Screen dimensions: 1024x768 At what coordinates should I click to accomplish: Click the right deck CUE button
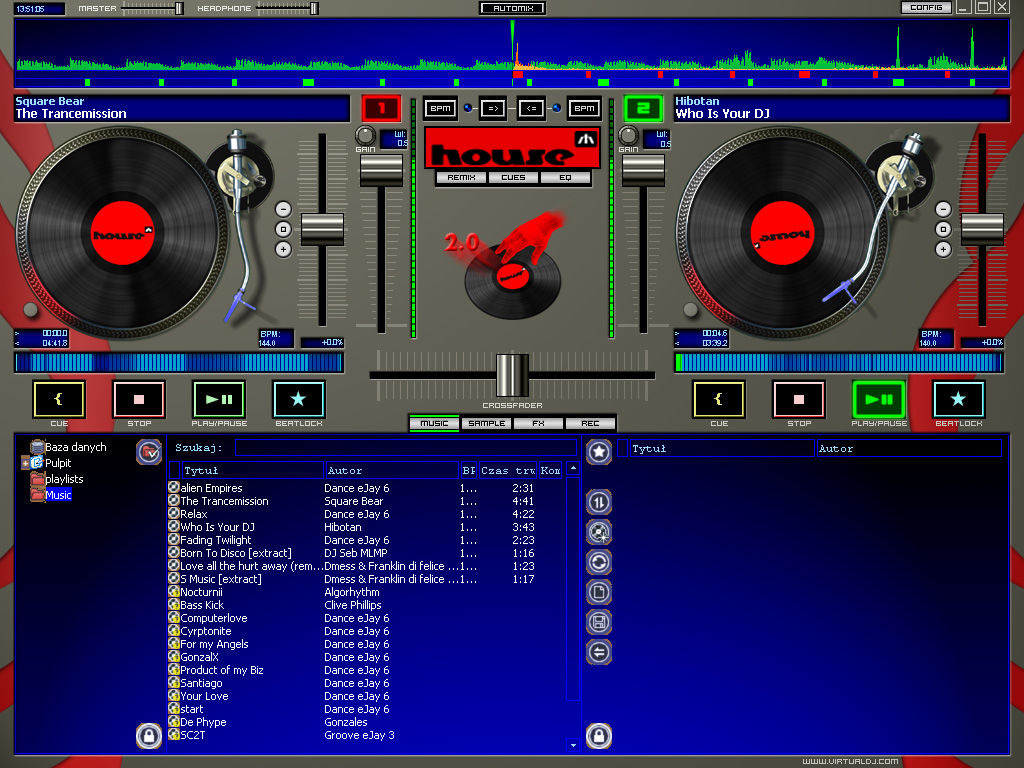718,399
